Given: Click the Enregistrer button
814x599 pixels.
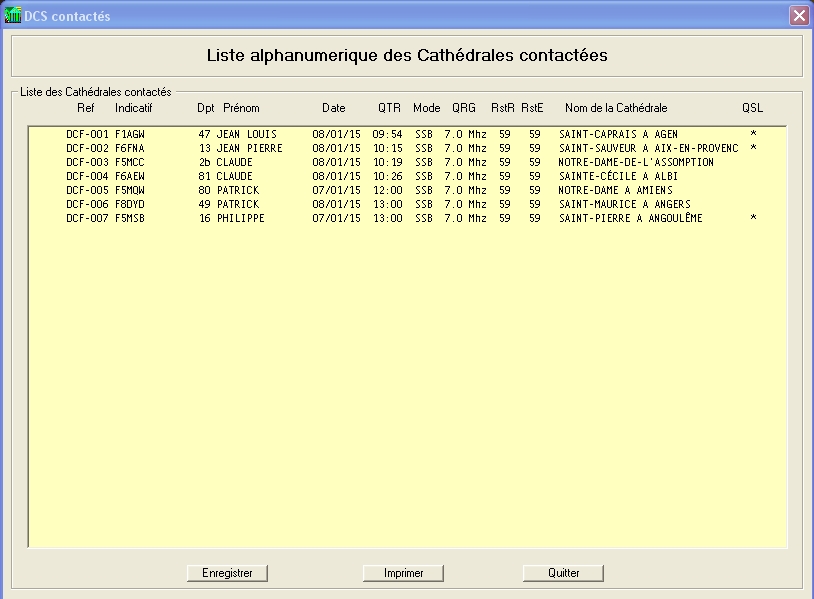Looking at the screenshot, I should tap(227, 573).
